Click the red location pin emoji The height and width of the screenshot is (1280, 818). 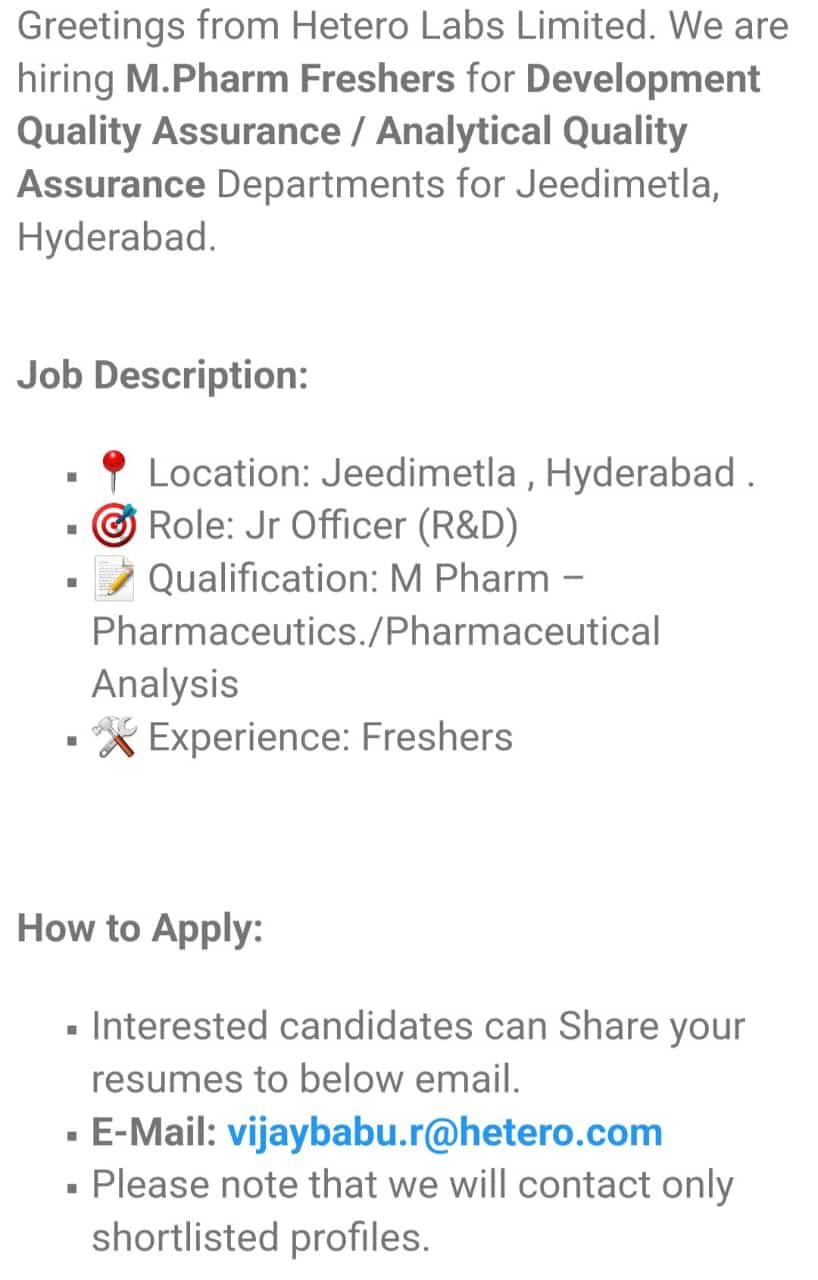click(x=115, y=473)
